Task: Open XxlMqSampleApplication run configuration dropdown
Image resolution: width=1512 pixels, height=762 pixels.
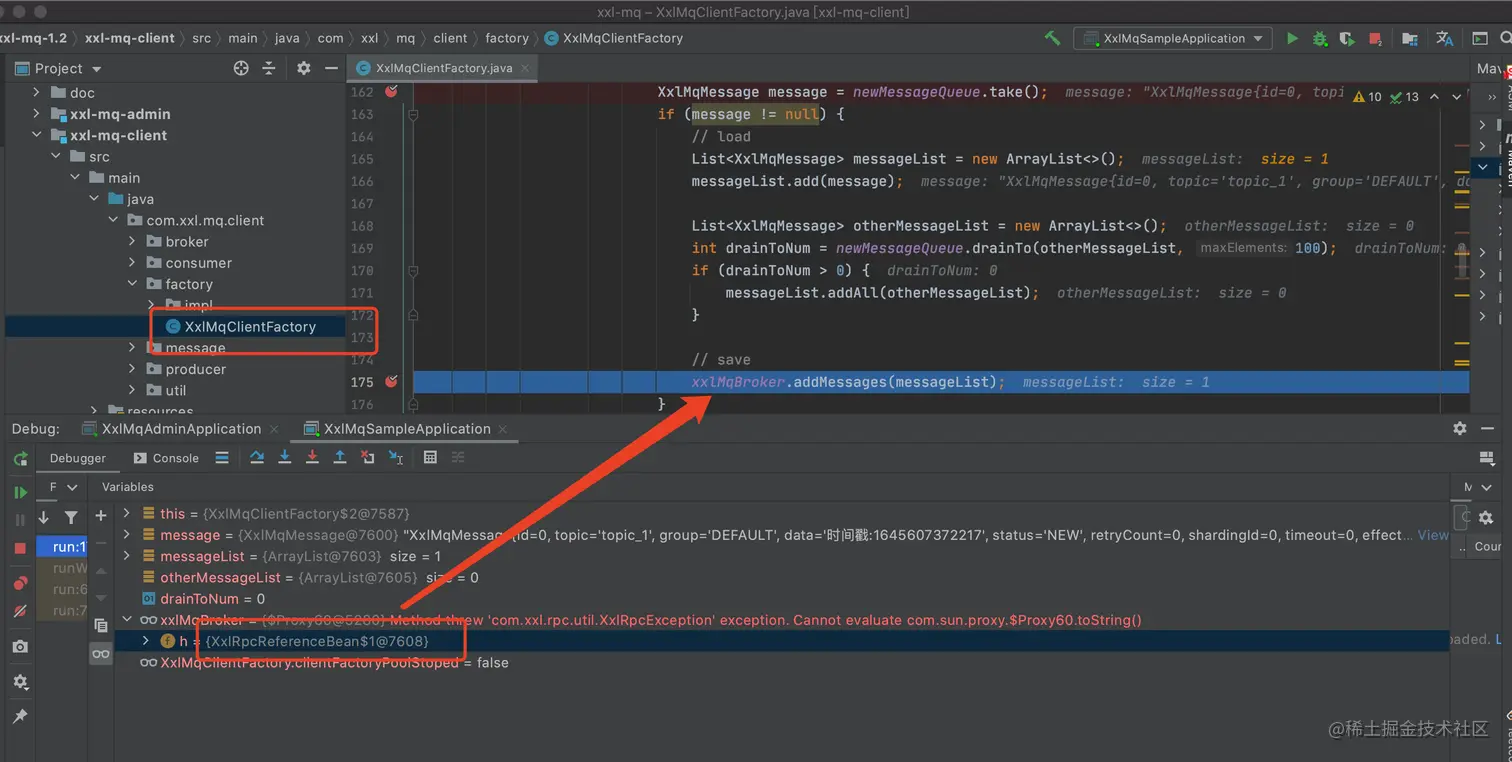Action: click(x=1172, y=38)
